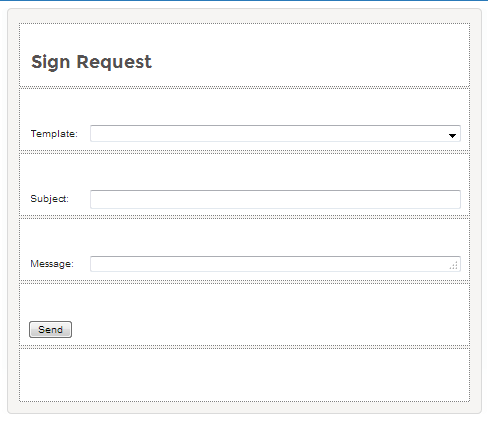489x423 pixels.
Task: Select the Sign Request heading text
Action: click(x=91, y=62)
